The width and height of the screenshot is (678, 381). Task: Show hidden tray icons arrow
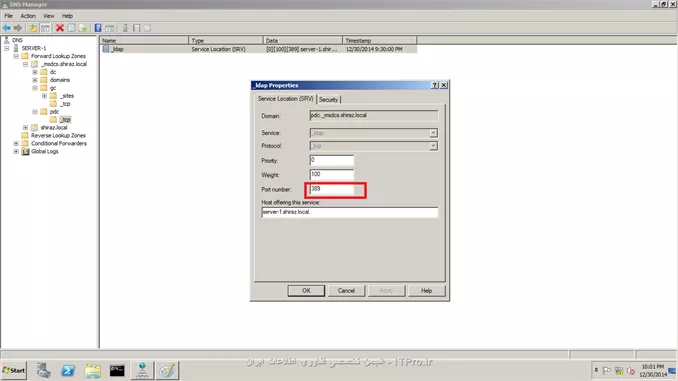pos(596,371)
